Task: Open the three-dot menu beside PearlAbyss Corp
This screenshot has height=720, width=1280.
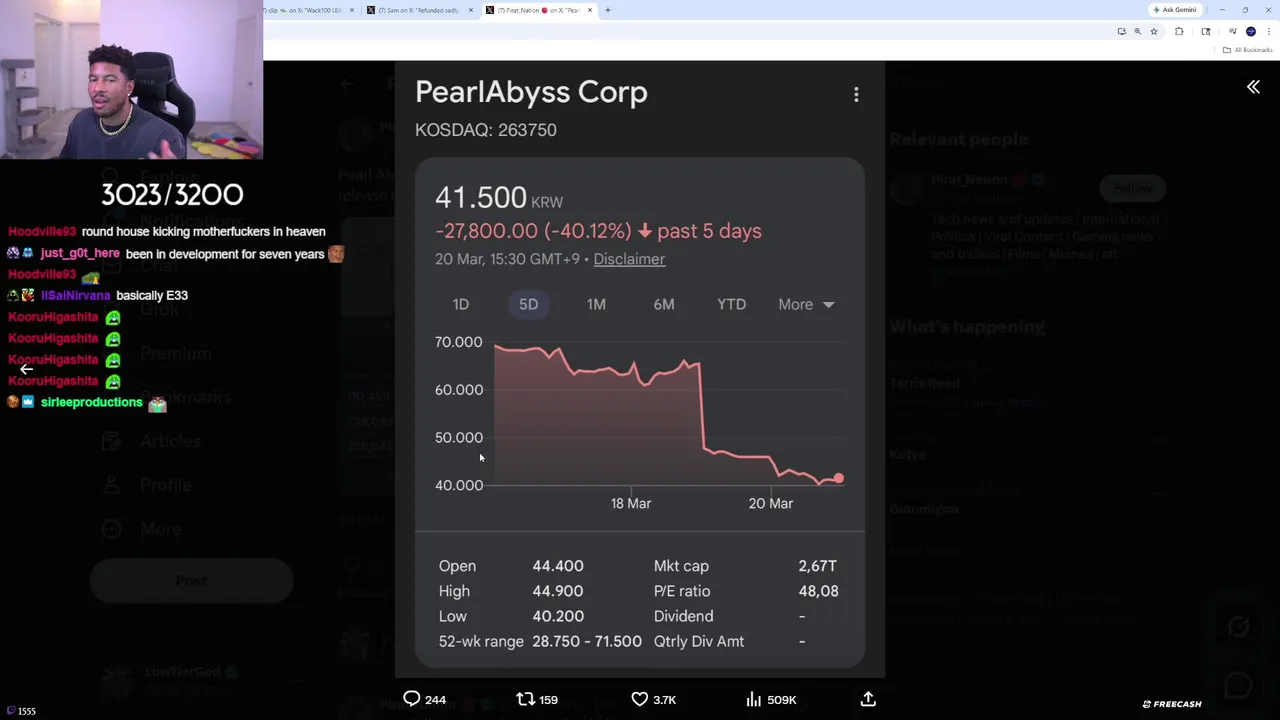Action: click(x=856, y=94)
